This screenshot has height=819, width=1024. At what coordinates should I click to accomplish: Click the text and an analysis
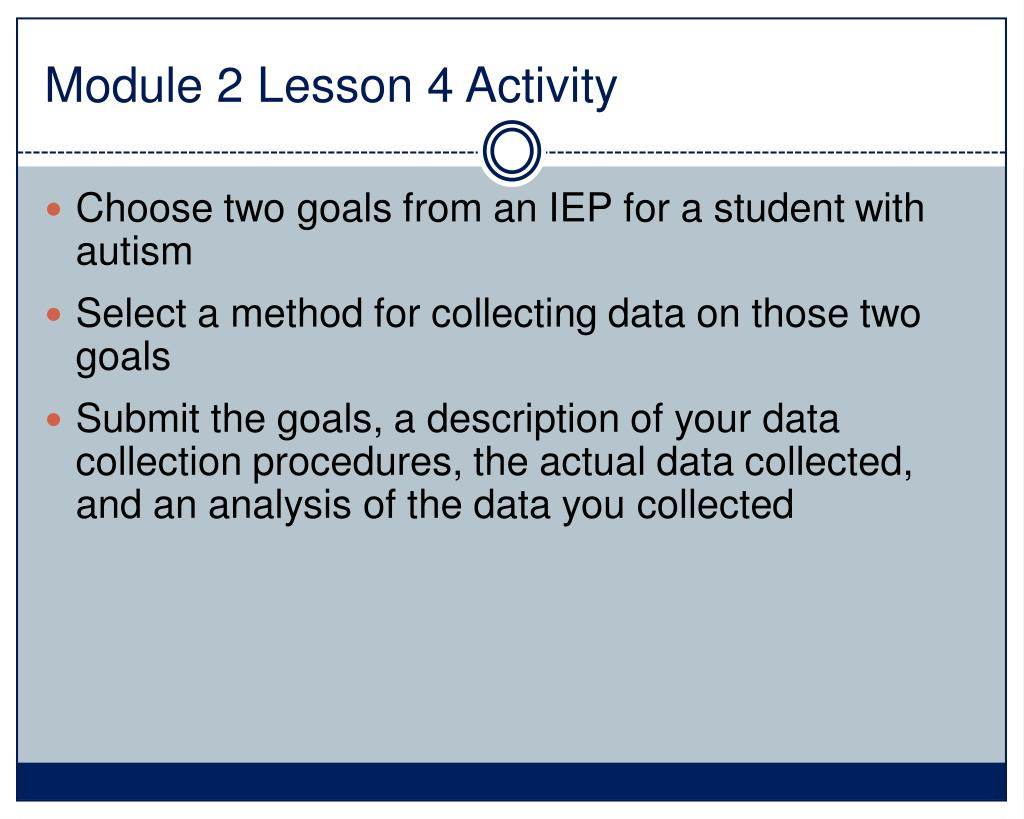214,505
